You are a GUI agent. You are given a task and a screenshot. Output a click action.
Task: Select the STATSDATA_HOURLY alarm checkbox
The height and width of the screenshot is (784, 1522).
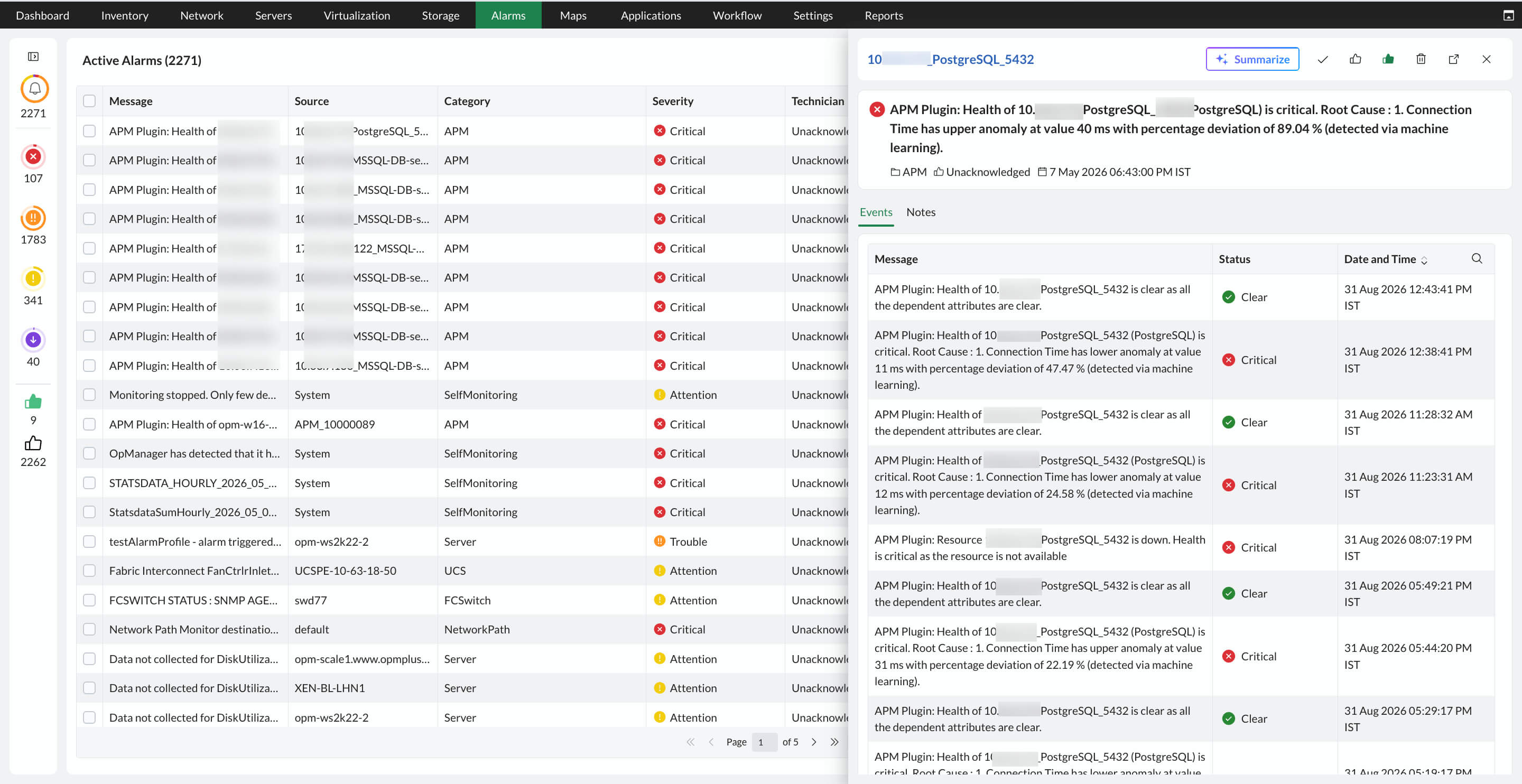click(x=89, y=483)
